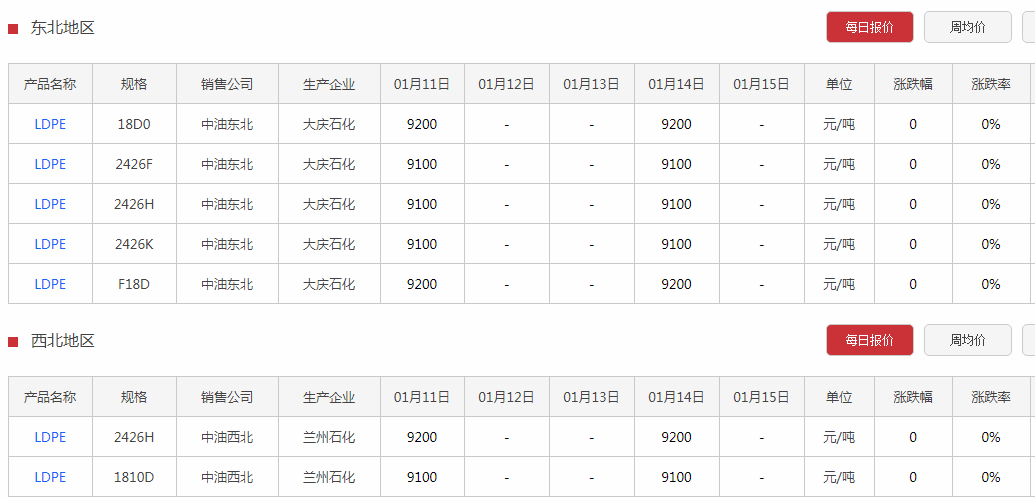Click 产品名称 column header in 西北地区 table

pos(50,397)
